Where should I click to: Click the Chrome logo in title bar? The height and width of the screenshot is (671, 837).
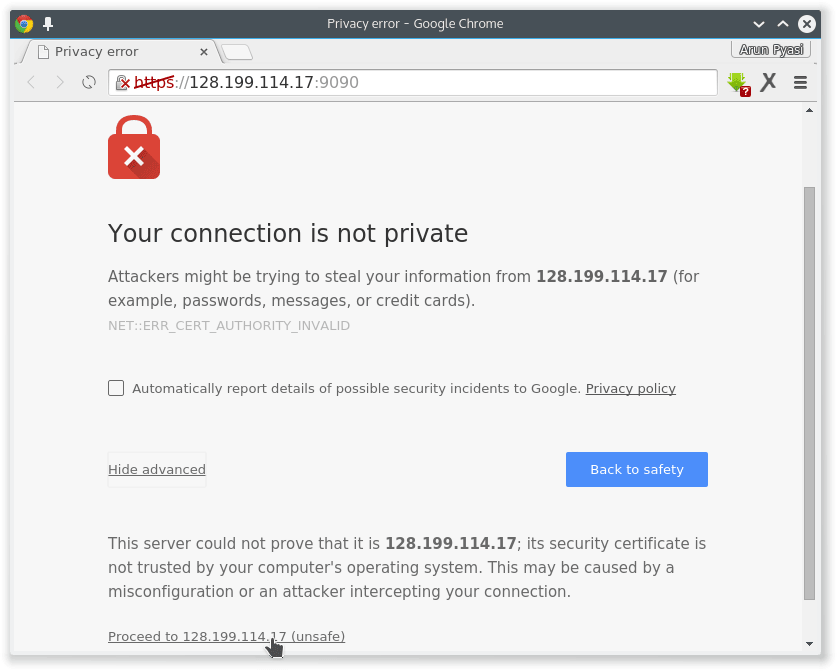pos(24,23)
